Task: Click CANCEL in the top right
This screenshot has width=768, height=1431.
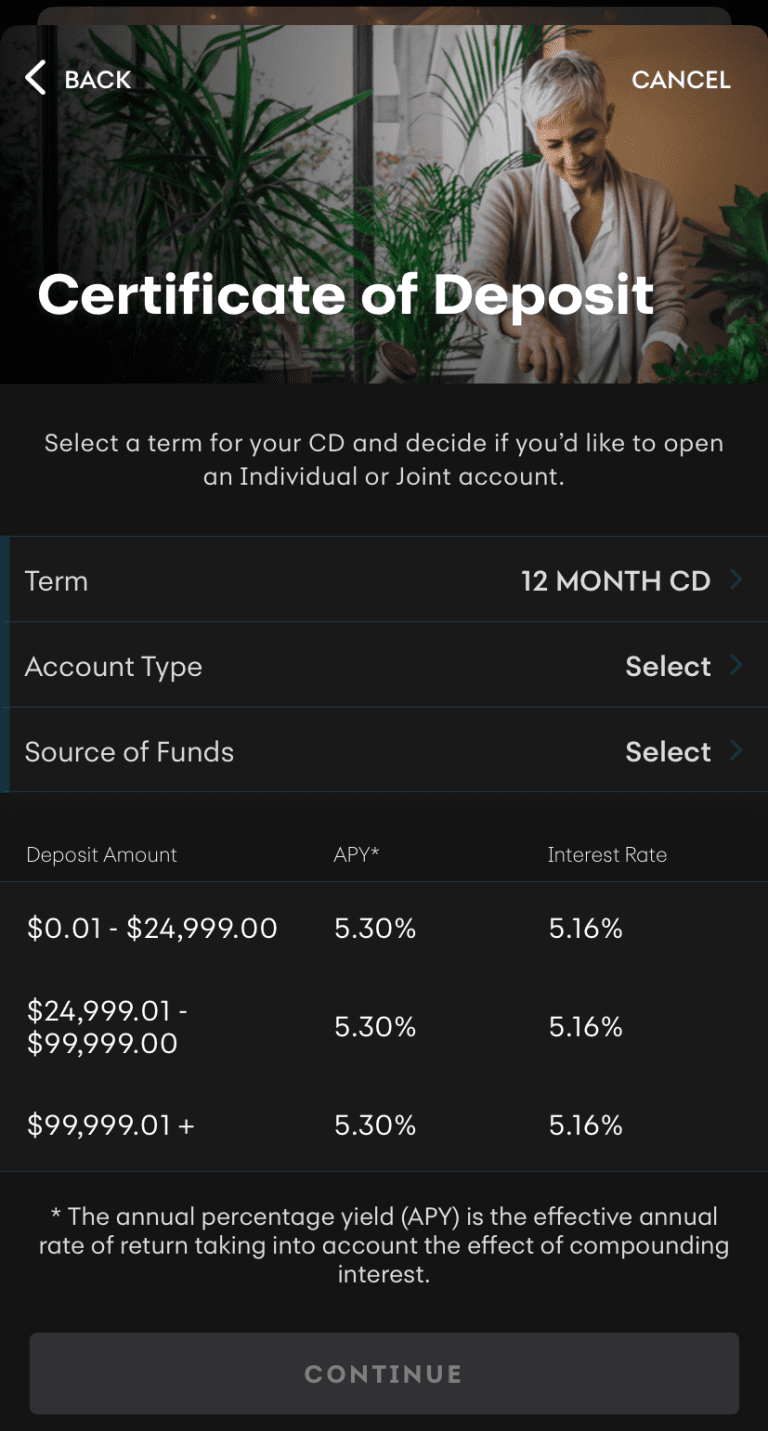Action: tap(681, 80)
